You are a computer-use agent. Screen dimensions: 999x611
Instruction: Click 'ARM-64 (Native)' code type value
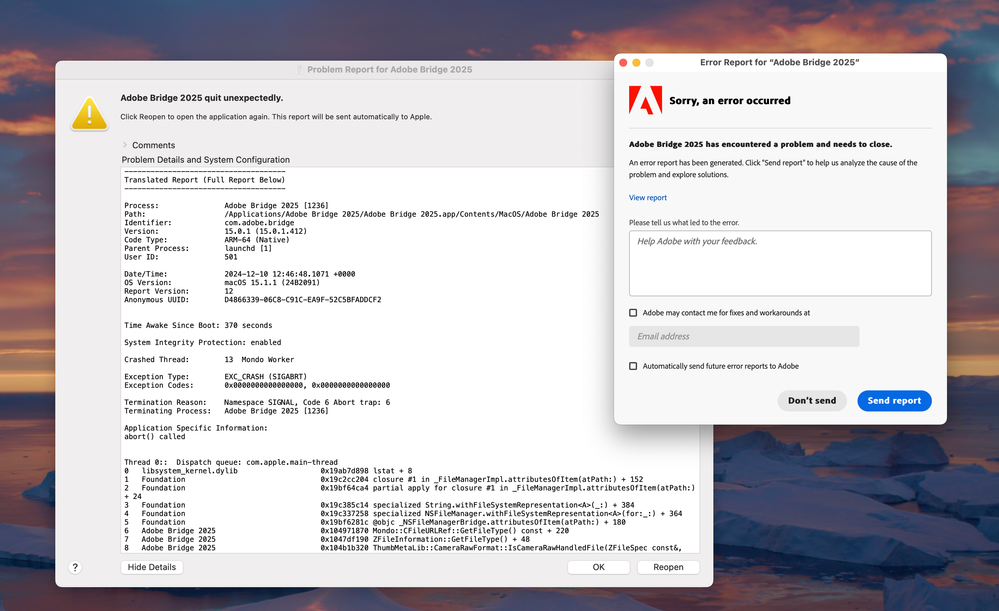click(x=257, y=240)
